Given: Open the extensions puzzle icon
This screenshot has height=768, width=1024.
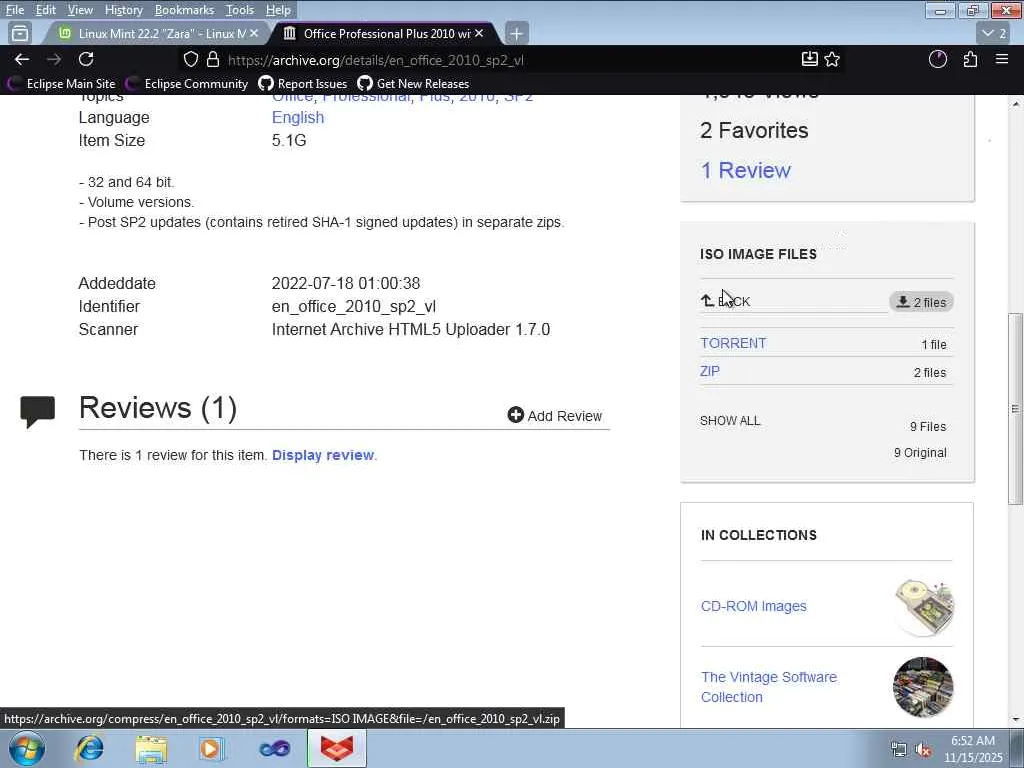Looking at the screenshot, I should 970,59.
